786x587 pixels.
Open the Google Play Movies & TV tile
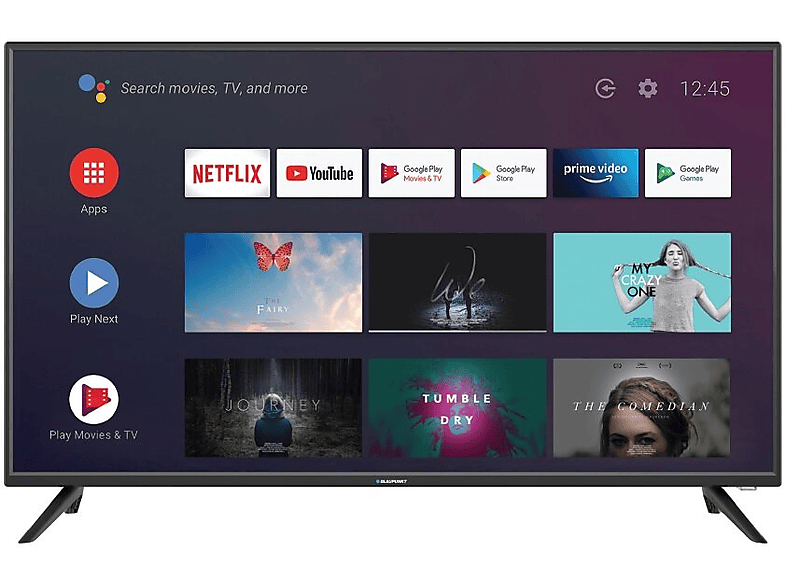click(x=412, y=173)
